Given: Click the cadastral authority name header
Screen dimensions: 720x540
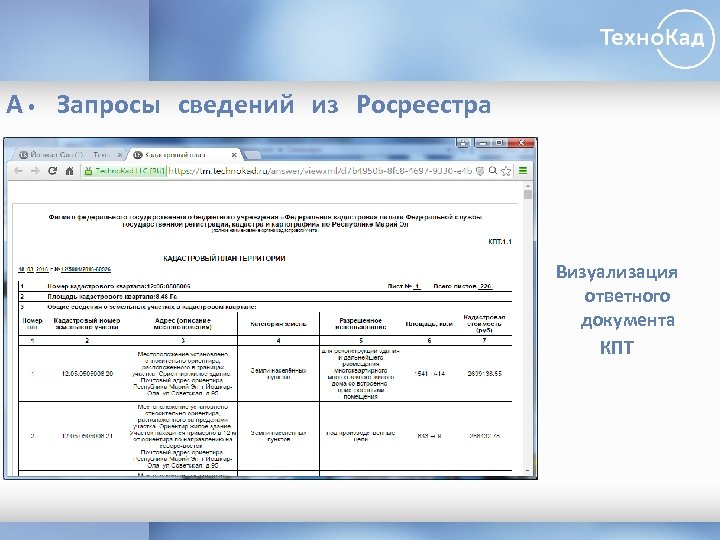Looking at the screenshot, I should 265,221.
